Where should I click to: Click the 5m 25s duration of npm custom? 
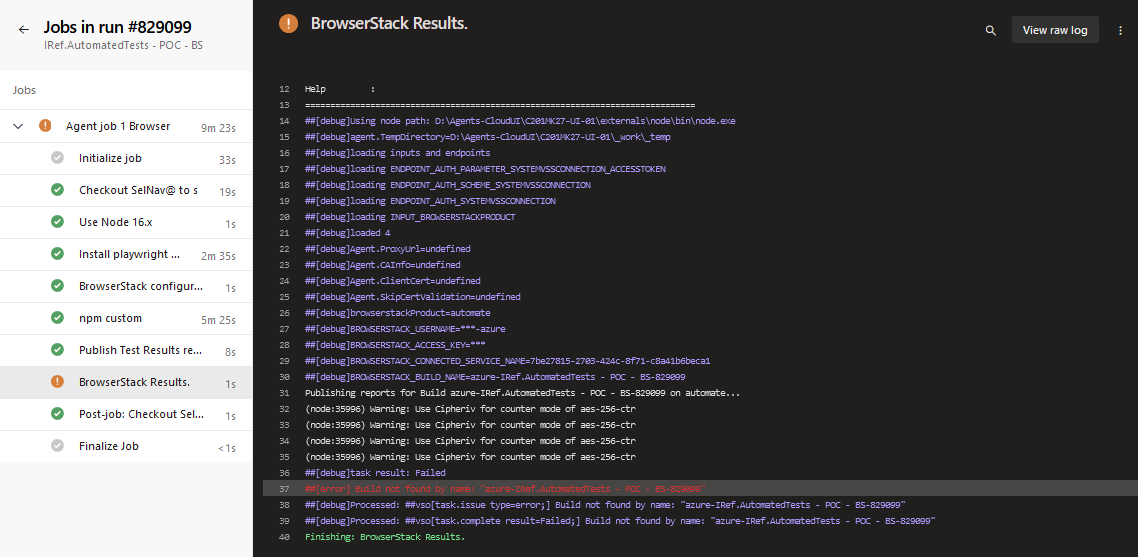click(218, 320)
